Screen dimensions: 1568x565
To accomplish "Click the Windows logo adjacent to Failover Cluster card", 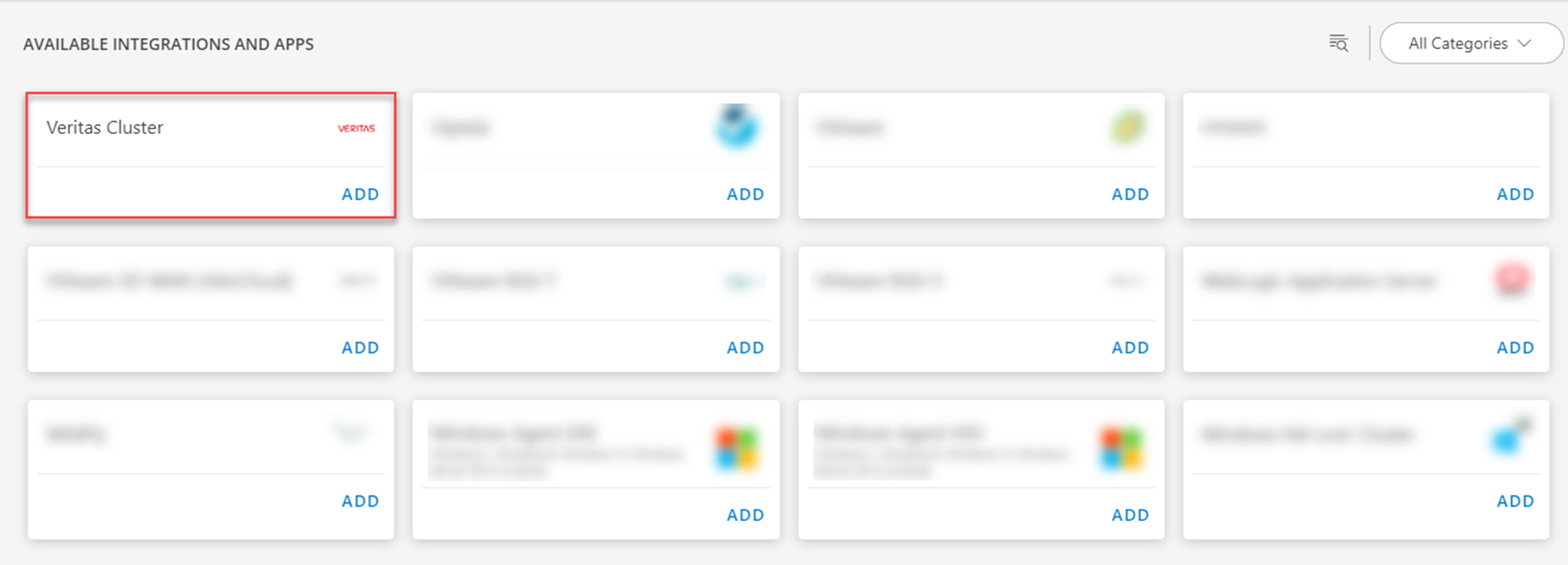I will point(1122,449).
